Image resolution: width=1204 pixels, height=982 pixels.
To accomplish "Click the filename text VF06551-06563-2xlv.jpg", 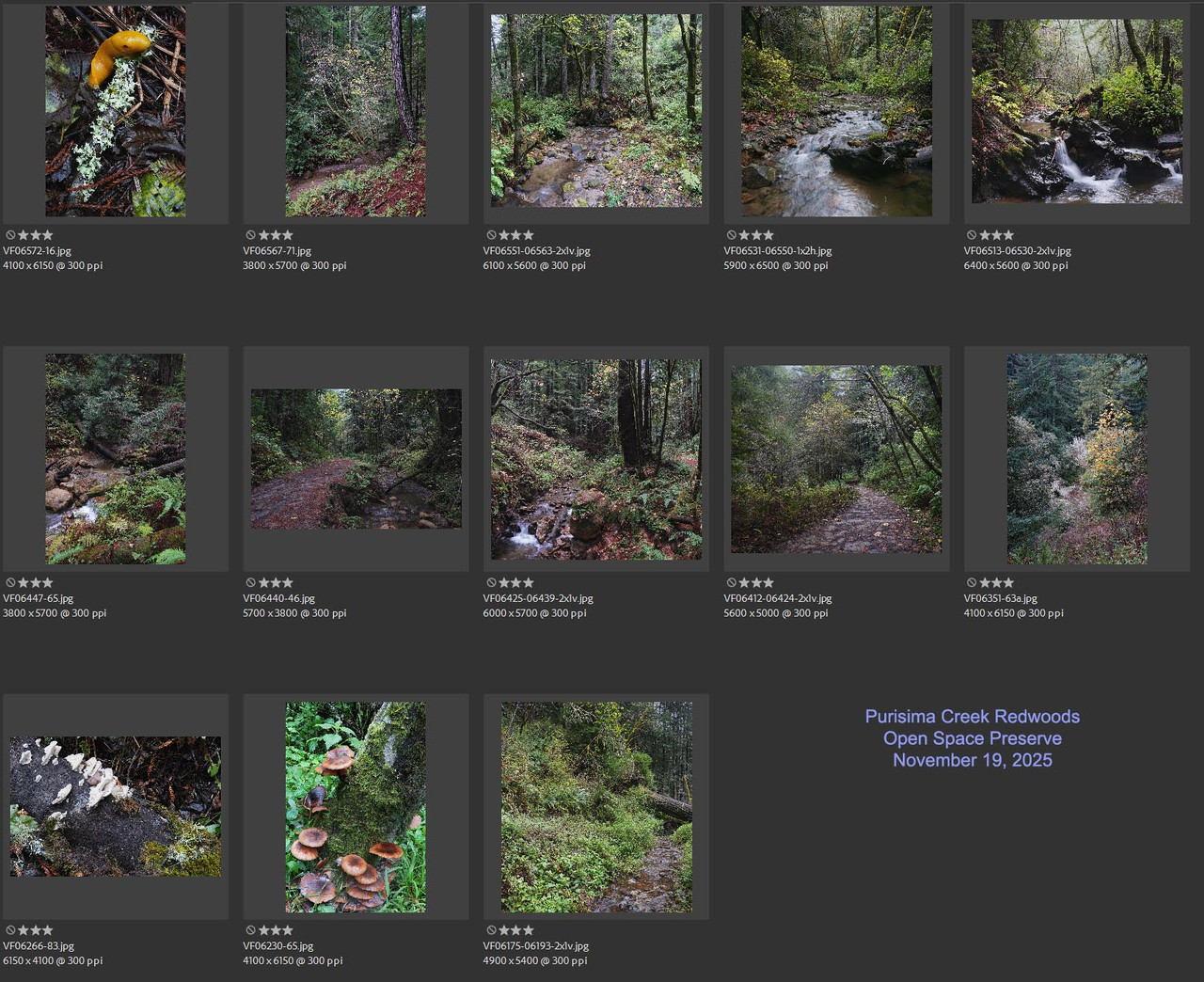I will [537, 251].
